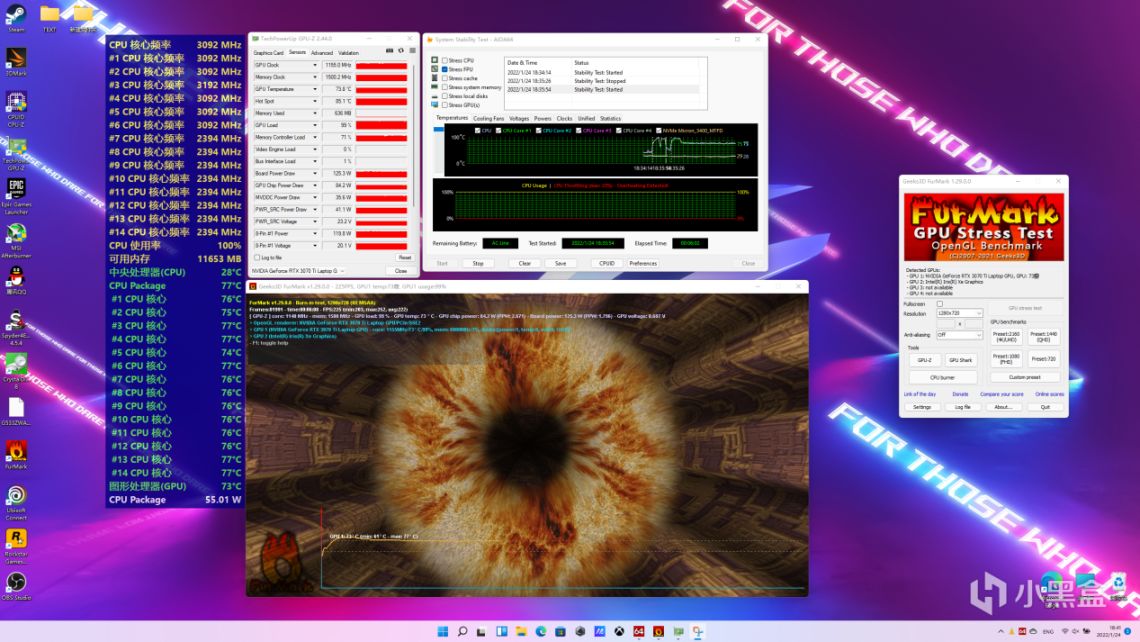Open File Explorer from taskbar

[521, 631]
